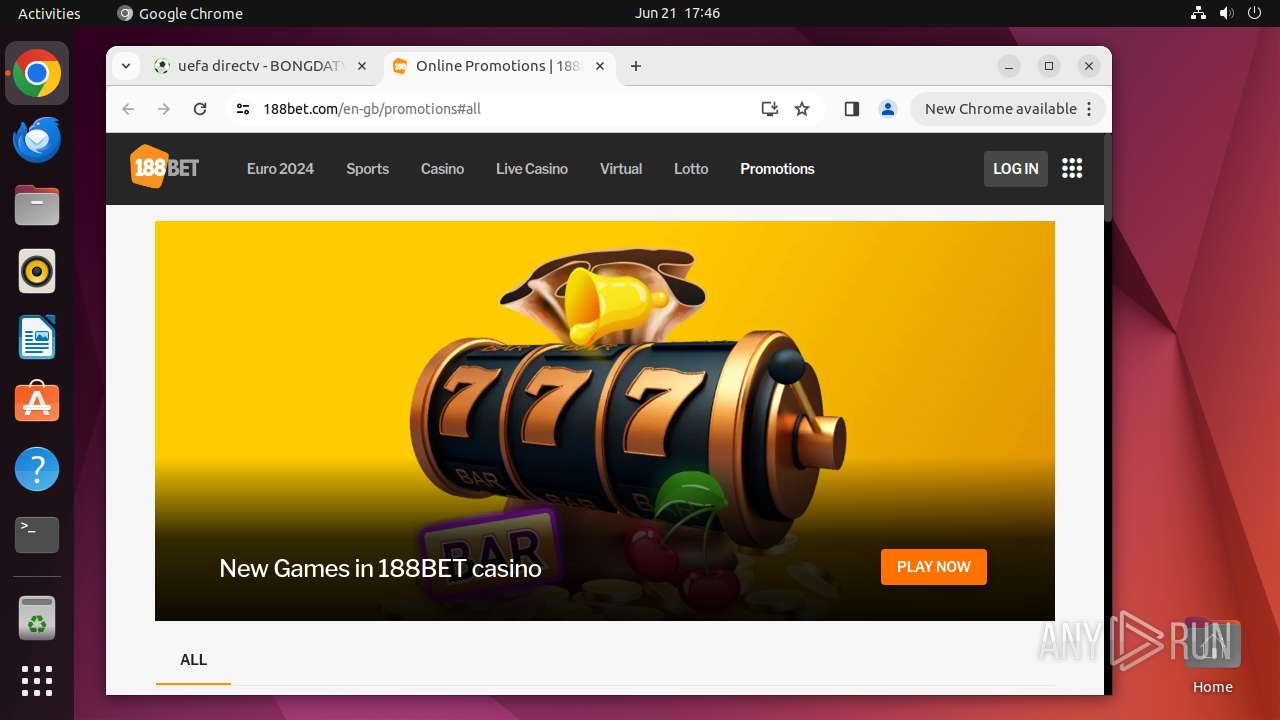
Task: Go to Casino section
Action: (x=442, y=169)
